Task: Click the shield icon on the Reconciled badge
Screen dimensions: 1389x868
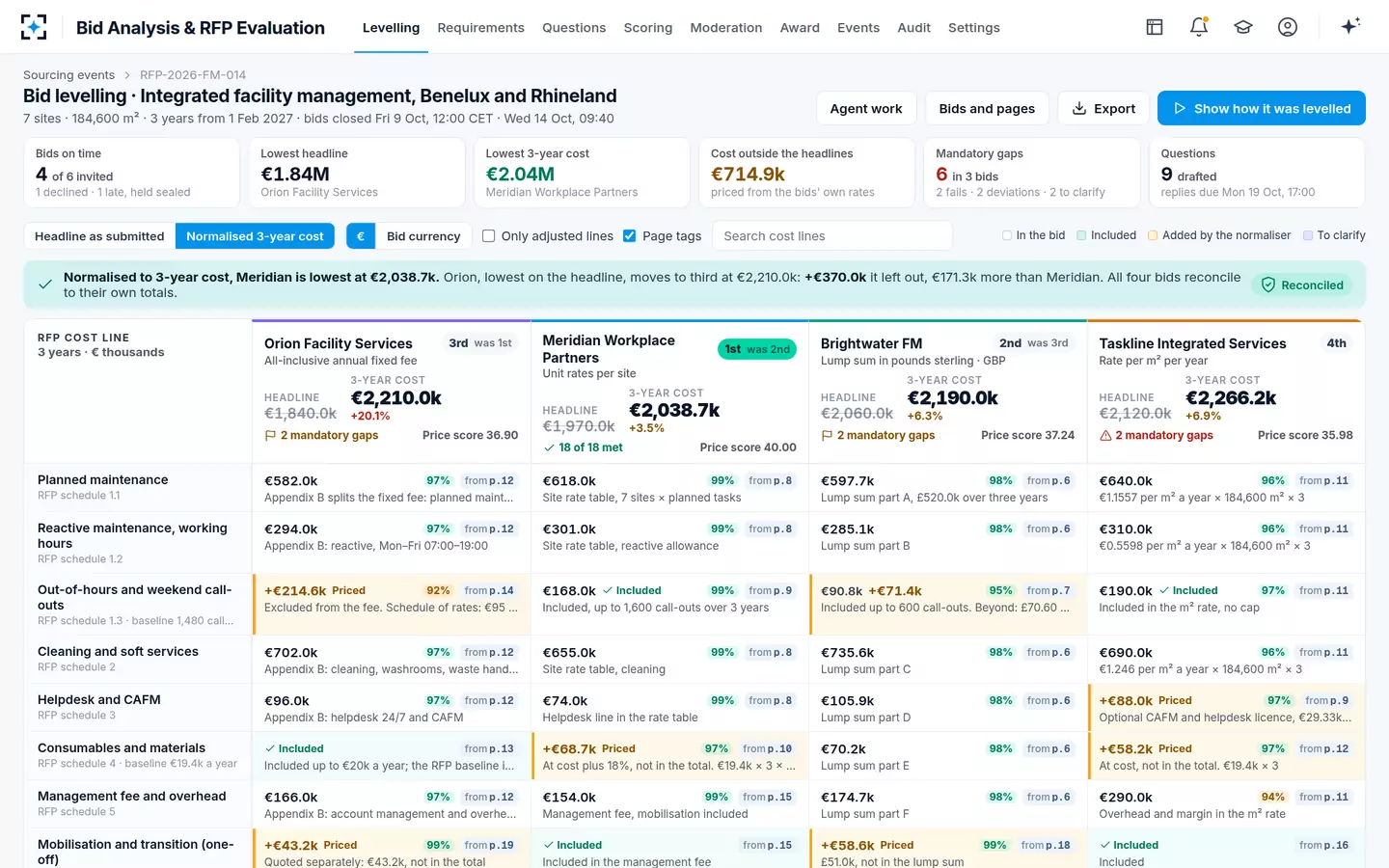Action: 1268,285
